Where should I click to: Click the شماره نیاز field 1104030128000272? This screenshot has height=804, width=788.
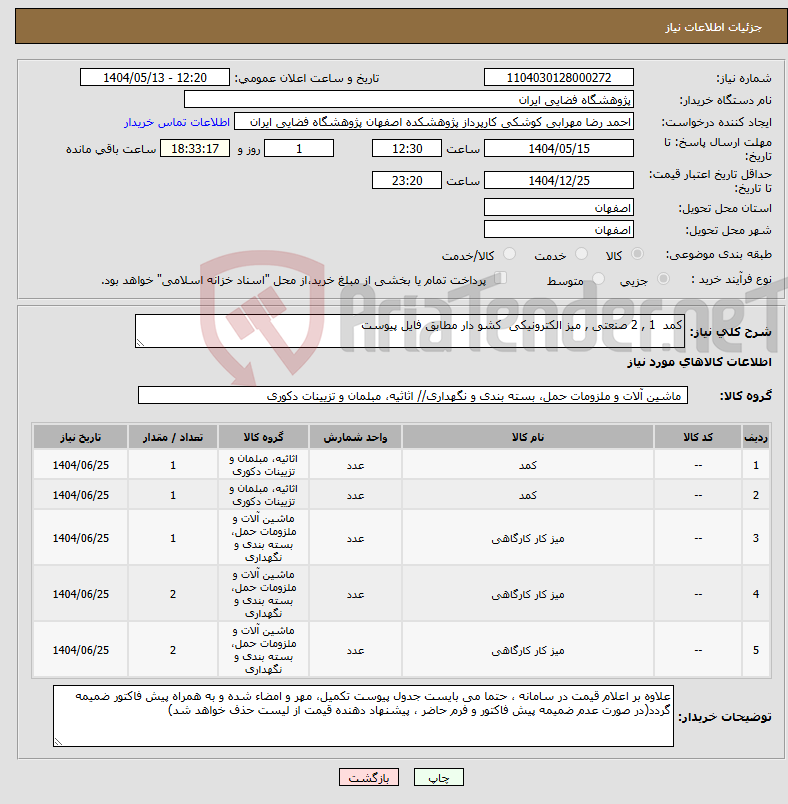click(559, 77)
